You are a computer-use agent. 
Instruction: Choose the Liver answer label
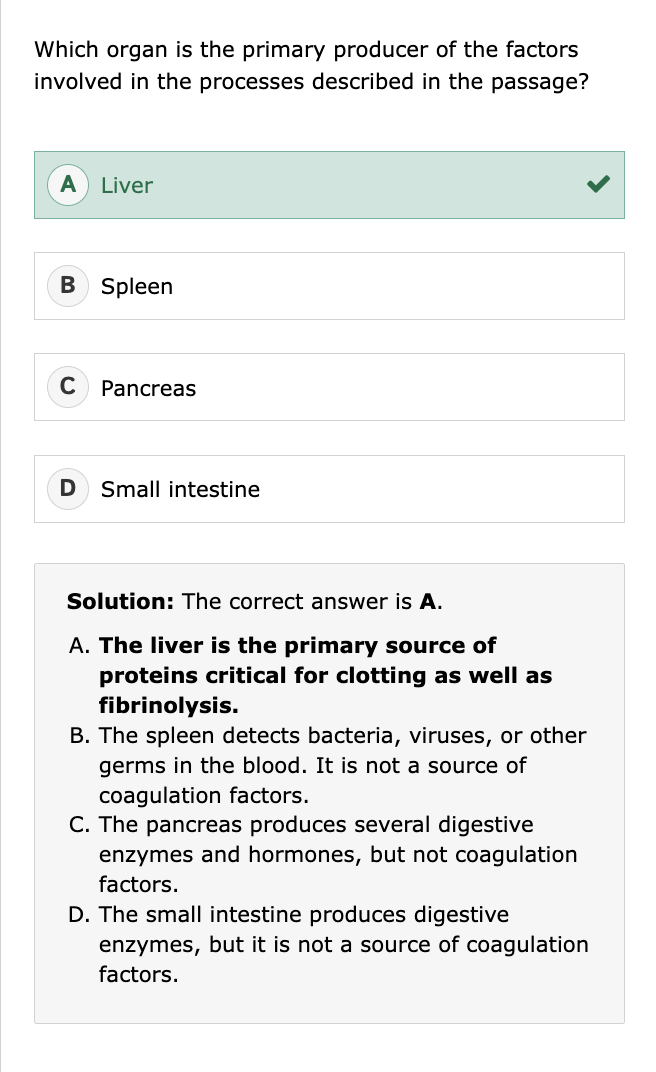[x=127, y=185]
